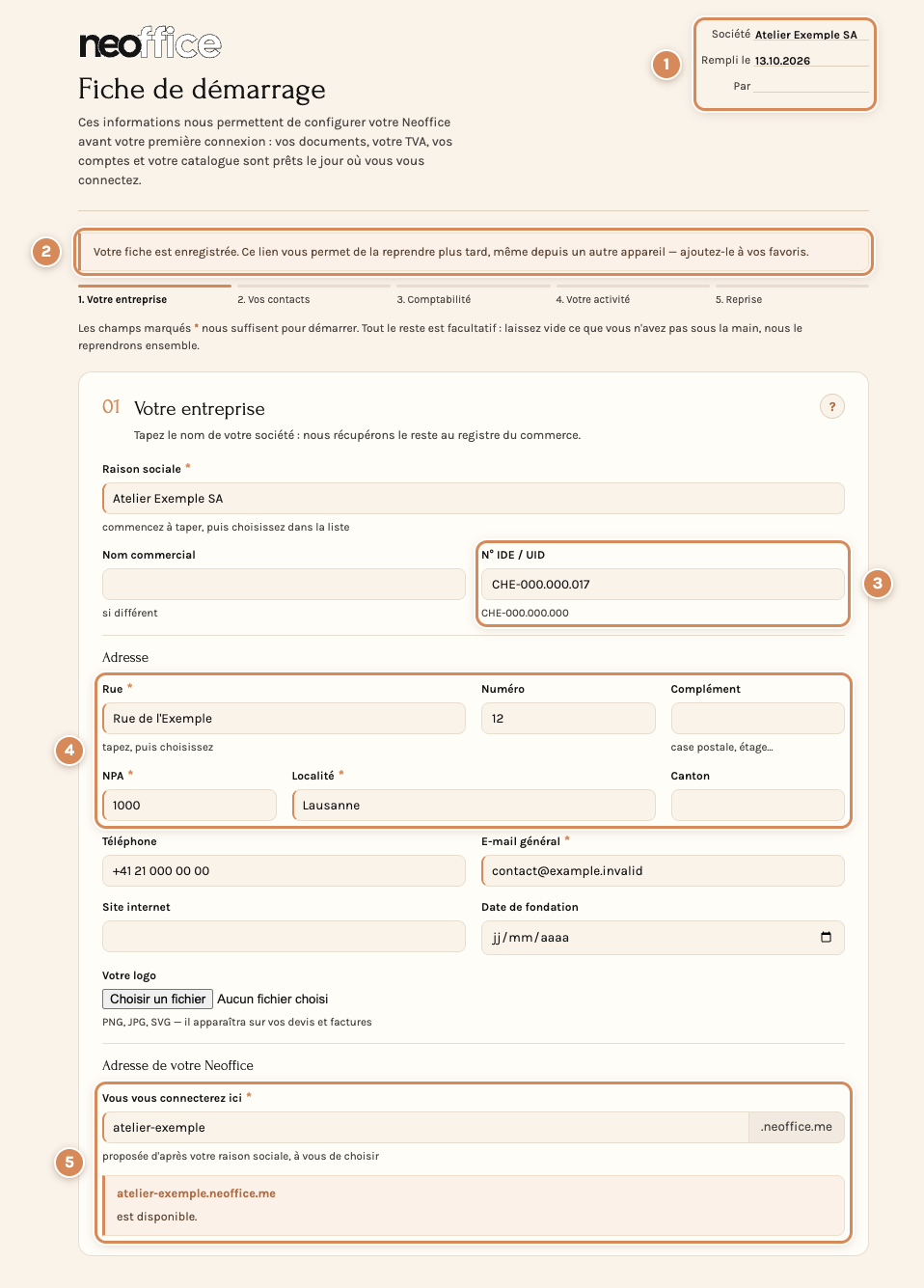Click the atelier-exemple.neoffice.me link

point(196,1193)
